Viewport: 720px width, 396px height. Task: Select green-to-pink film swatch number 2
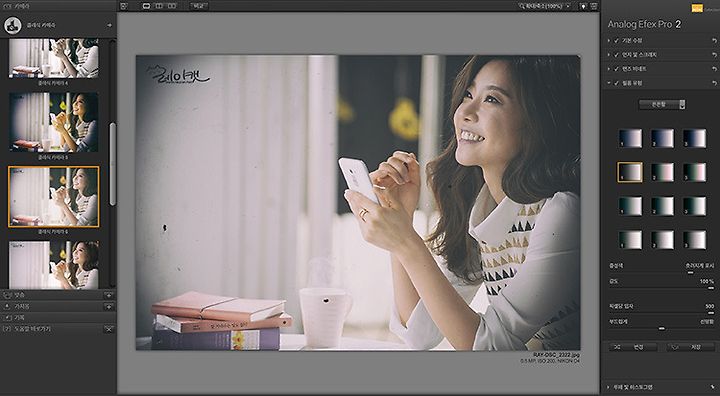click(x=662, y=172)
